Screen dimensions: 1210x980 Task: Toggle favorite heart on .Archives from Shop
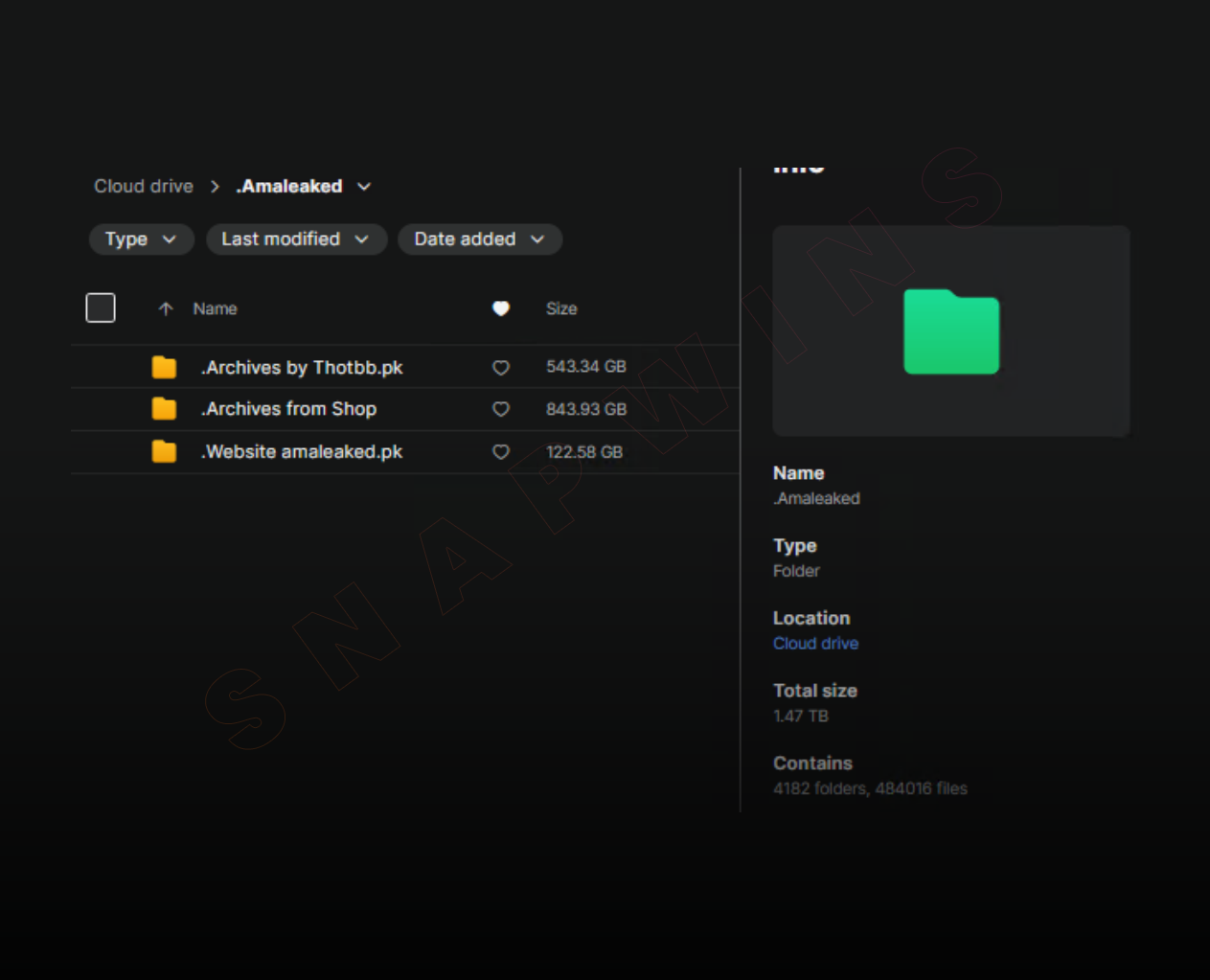point(500,409)
